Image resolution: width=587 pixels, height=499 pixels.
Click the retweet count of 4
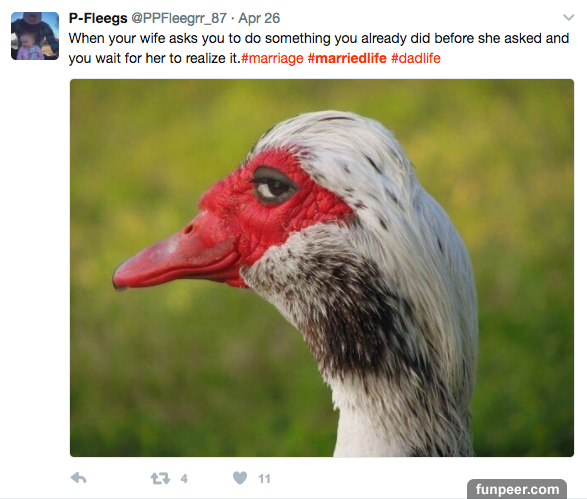[x=184, y=479]
